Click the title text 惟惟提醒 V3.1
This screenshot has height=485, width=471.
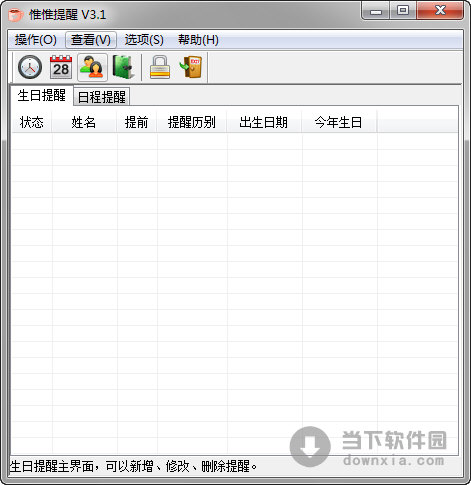68,15
